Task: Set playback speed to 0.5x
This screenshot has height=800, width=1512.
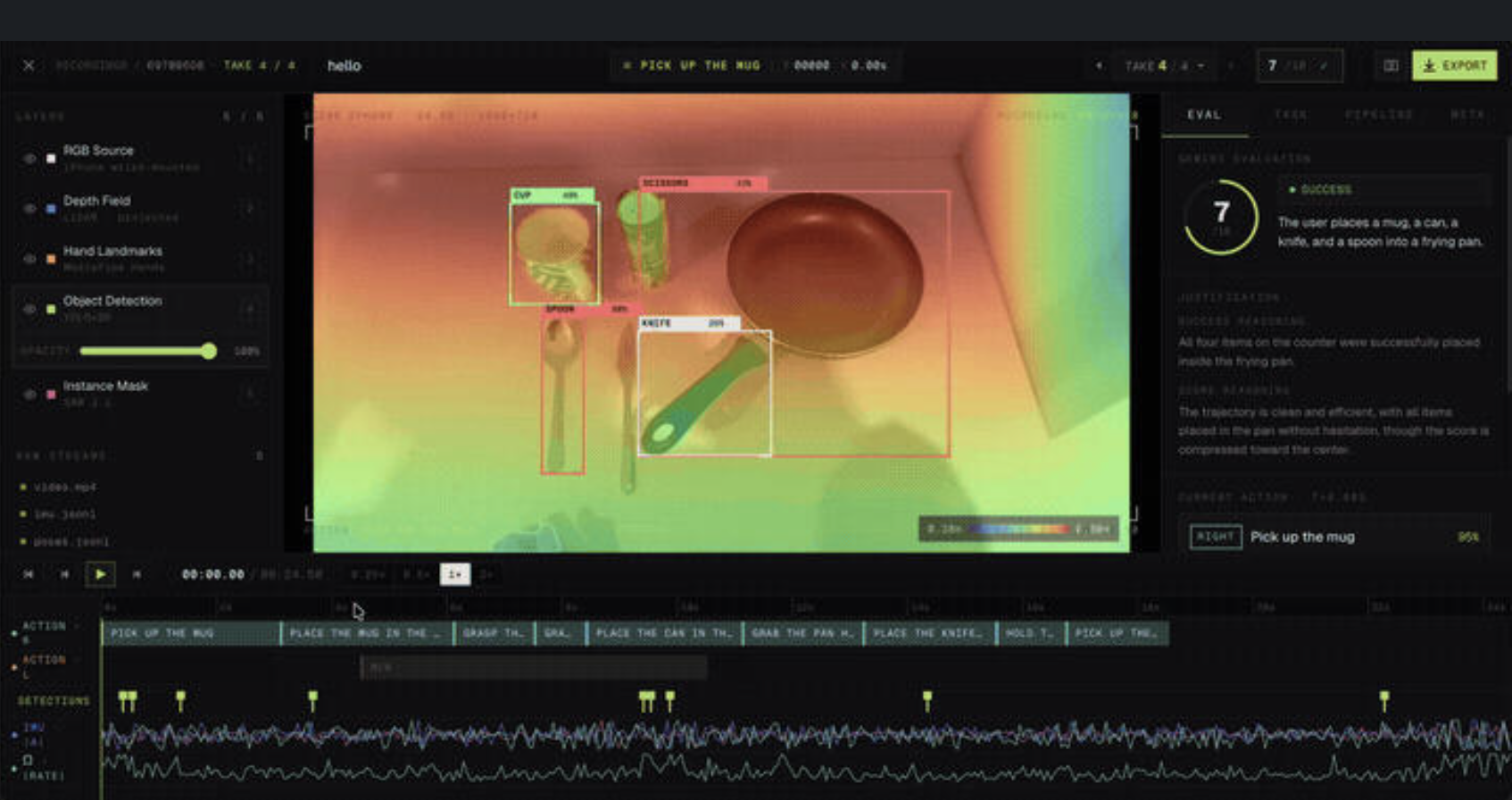Action: 415,574
